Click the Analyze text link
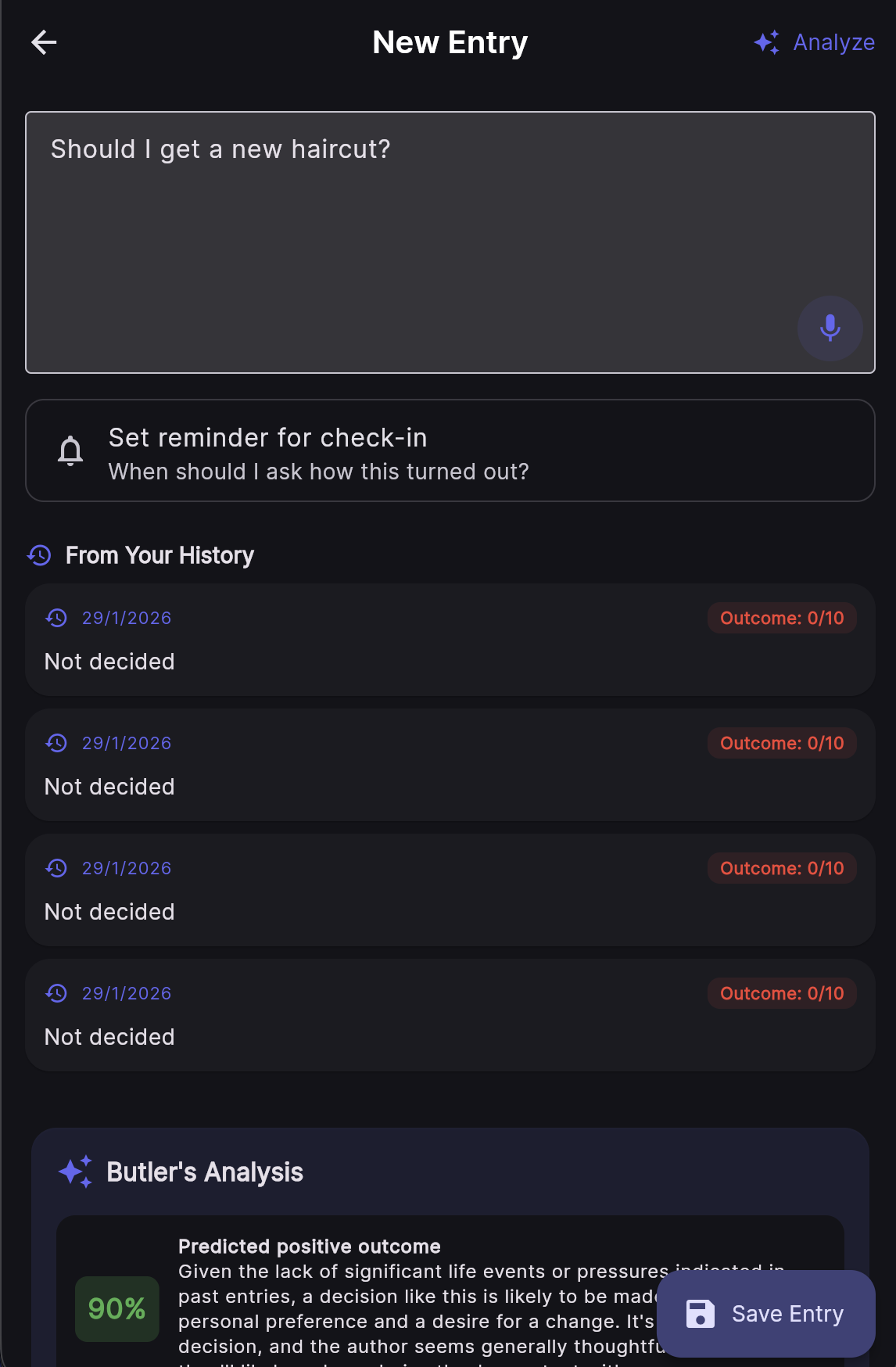 (x=833, y=42)
